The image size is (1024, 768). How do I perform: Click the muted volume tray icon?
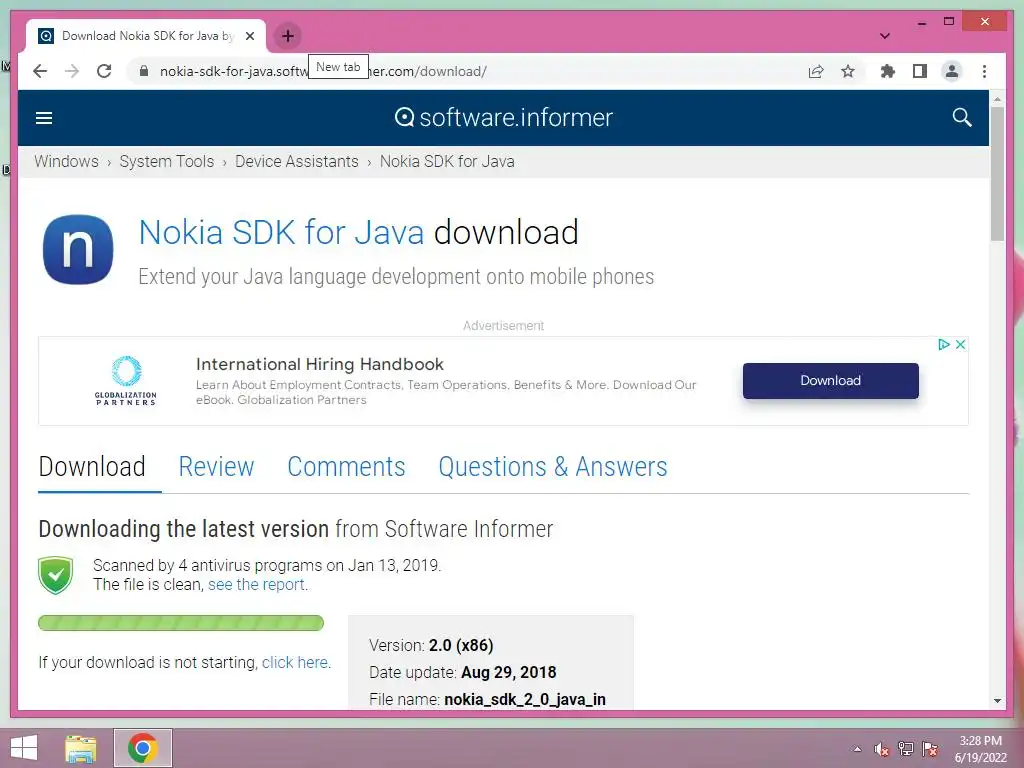882,749
